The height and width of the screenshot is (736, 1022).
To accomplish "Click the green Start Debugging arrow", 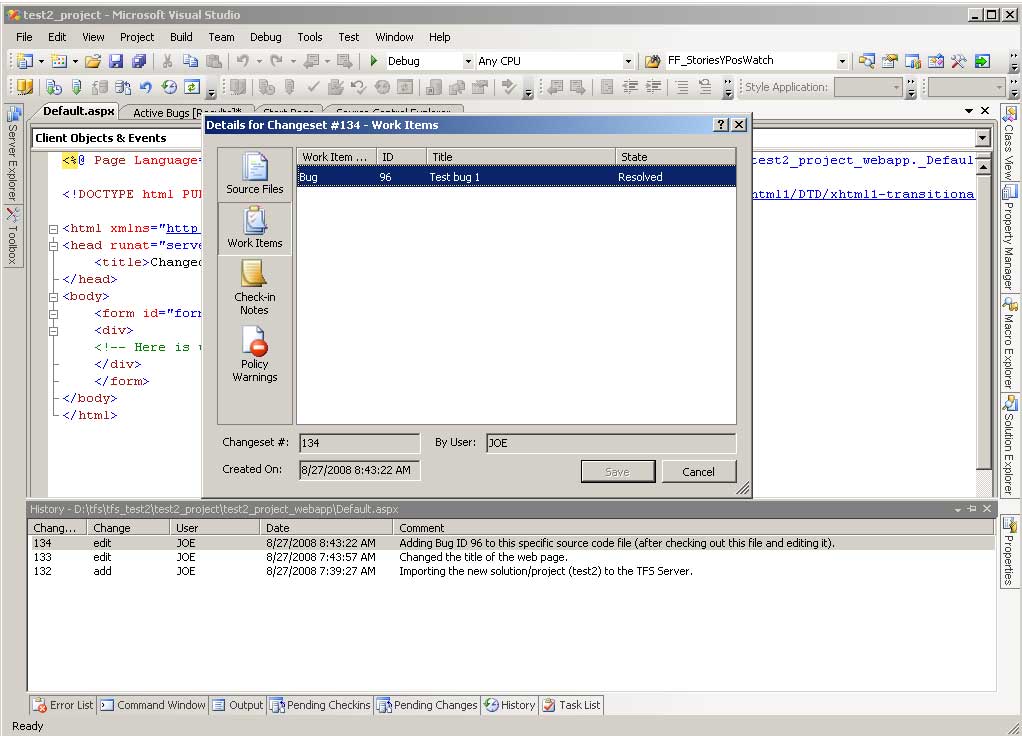I will (x=373, y=61).
